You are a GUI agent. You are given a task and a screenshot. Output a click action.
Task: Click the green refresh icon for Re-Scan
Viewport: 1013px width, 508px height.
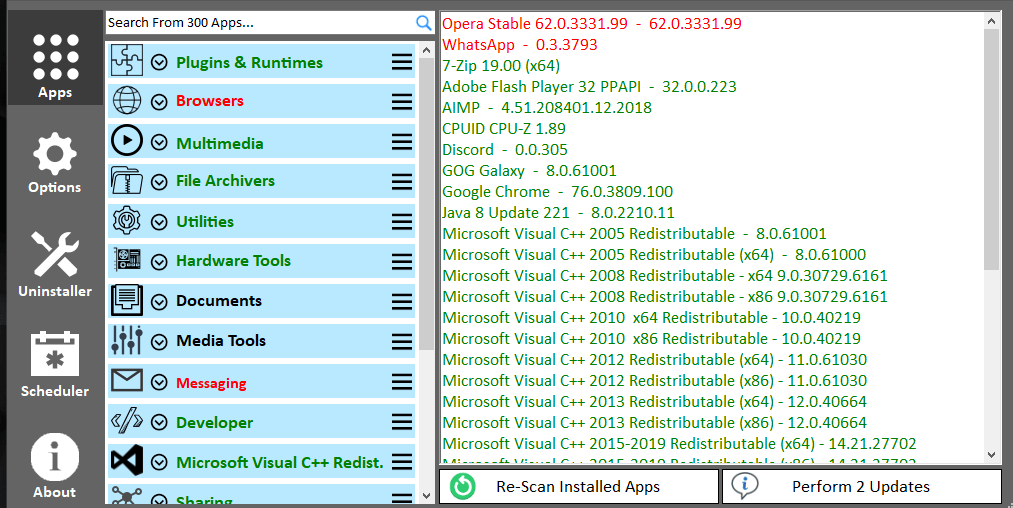coord(463,487)
